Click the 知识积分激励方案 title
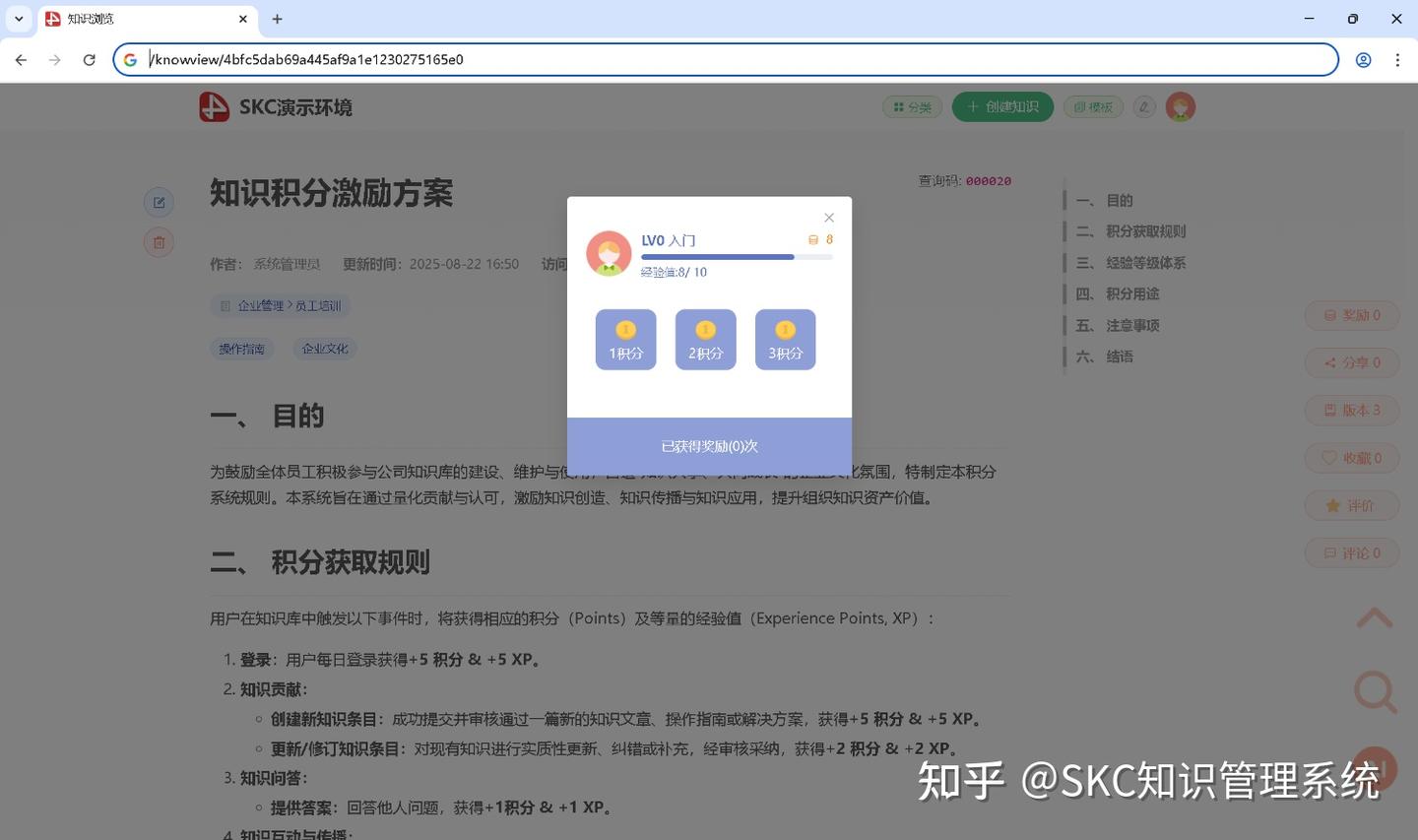The height and width of the screenshot is (840, 1418). [331, 193]
